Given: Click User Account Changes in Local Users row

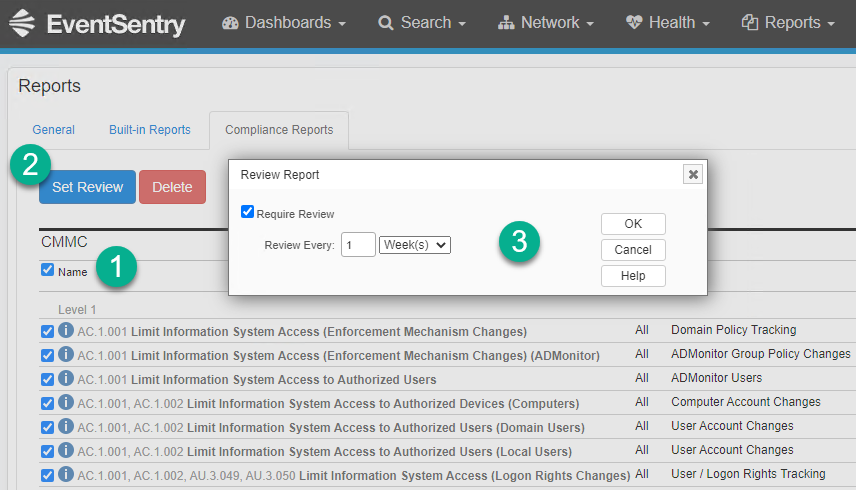Looking at the screenshot, I should [732, 450].
